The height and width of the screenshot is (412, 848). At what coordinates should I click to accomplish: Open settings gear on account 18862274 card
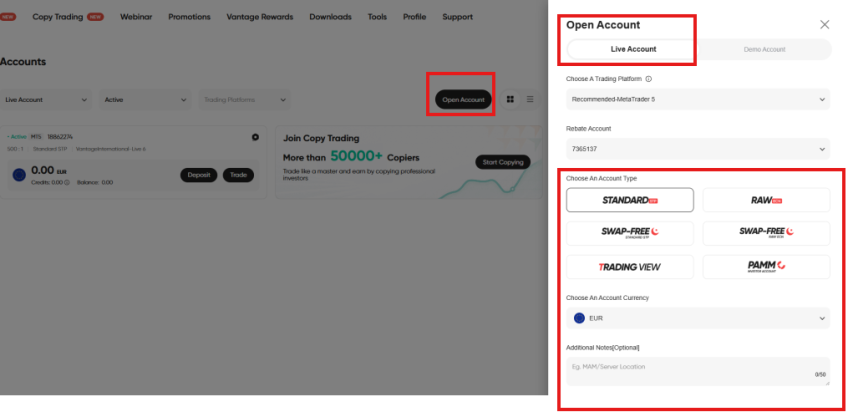coord(255,137)
